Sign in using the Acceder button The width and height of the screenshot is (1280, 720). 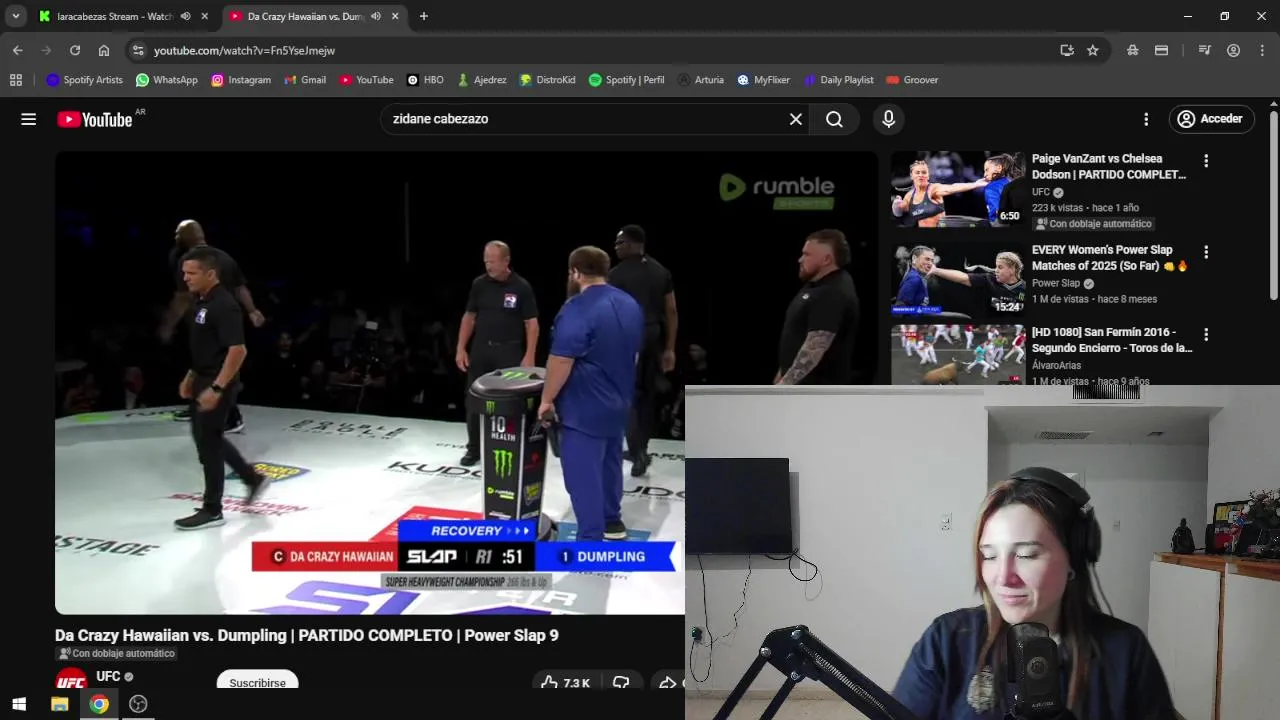pyautogui.click(x=1211, y=119)
